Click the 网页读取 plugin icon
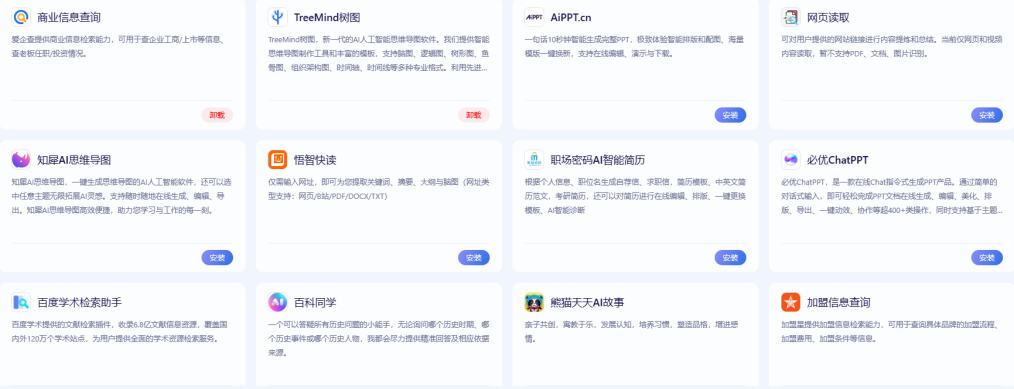The width and height of the screenshot is (1014, 389). coord(791,17)
